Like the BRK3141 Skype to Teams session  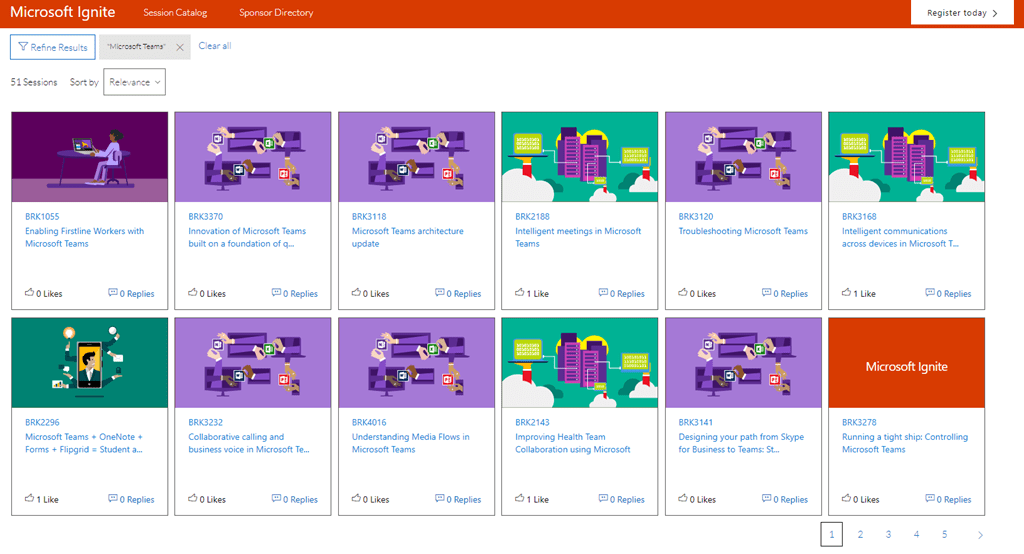(x=696, y=499)
